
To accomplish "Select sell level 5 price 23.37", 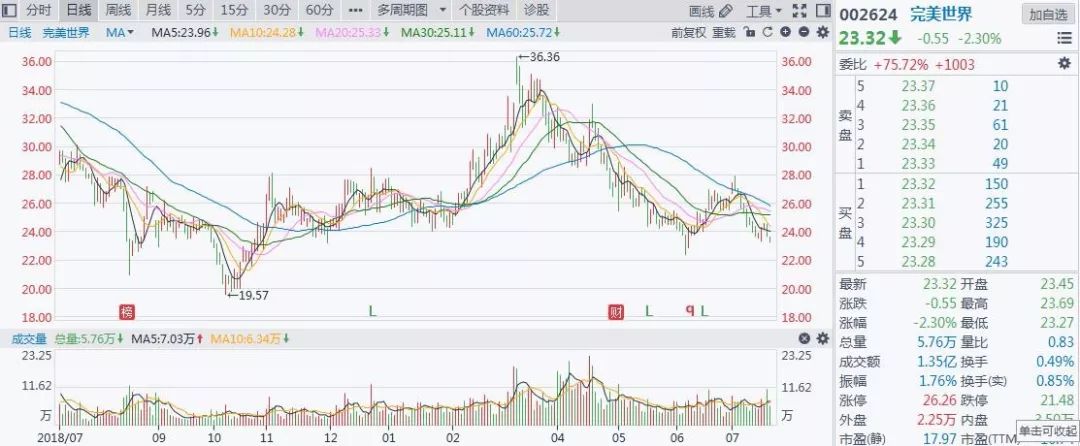I will 918,86.
